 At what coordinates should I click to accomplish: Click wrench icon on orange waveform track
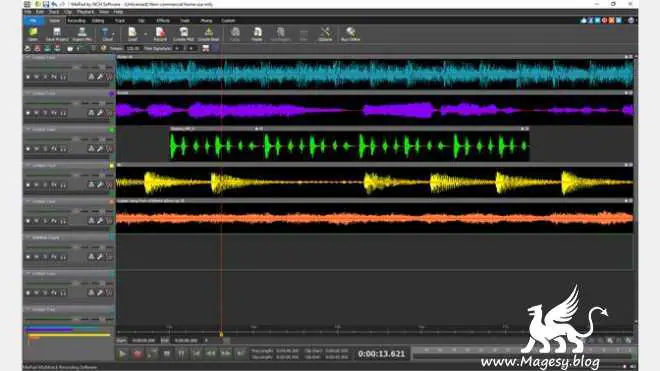(100, 220)
